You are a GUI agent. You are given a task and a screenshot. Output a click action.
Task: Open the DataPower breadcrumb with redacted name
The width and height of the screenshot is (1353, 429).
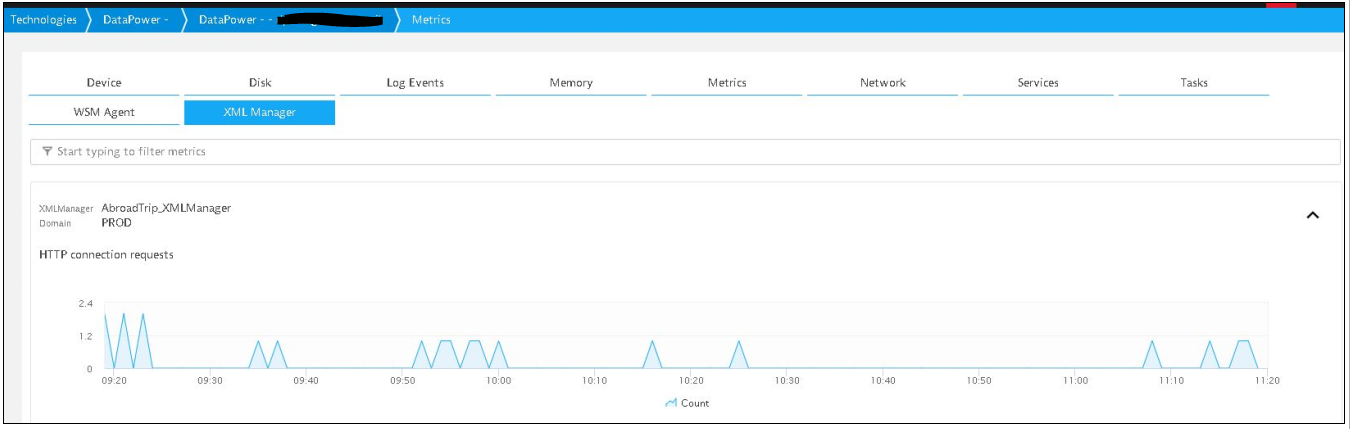290,20
